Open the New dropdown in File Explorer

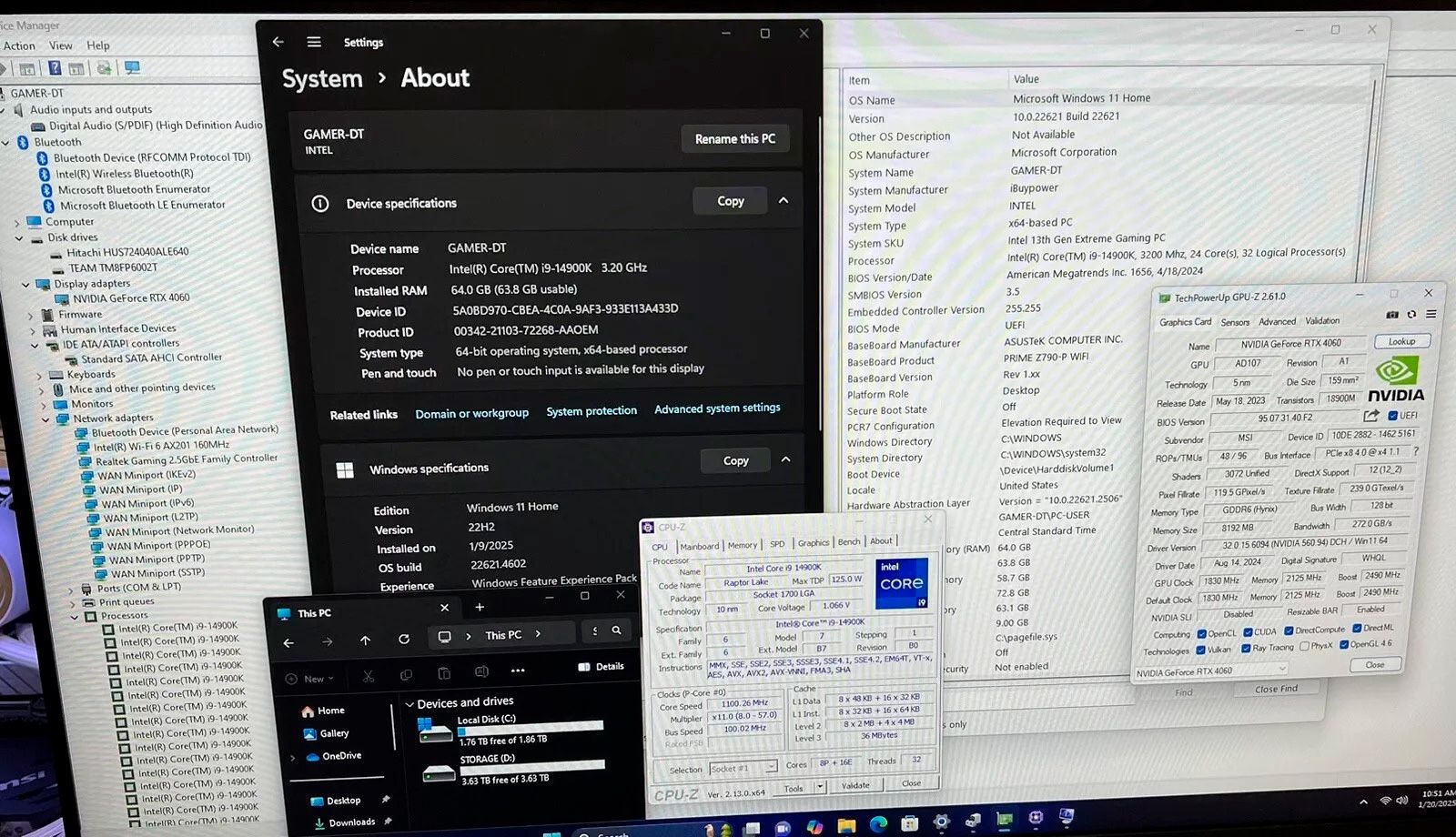coord(310,679)
